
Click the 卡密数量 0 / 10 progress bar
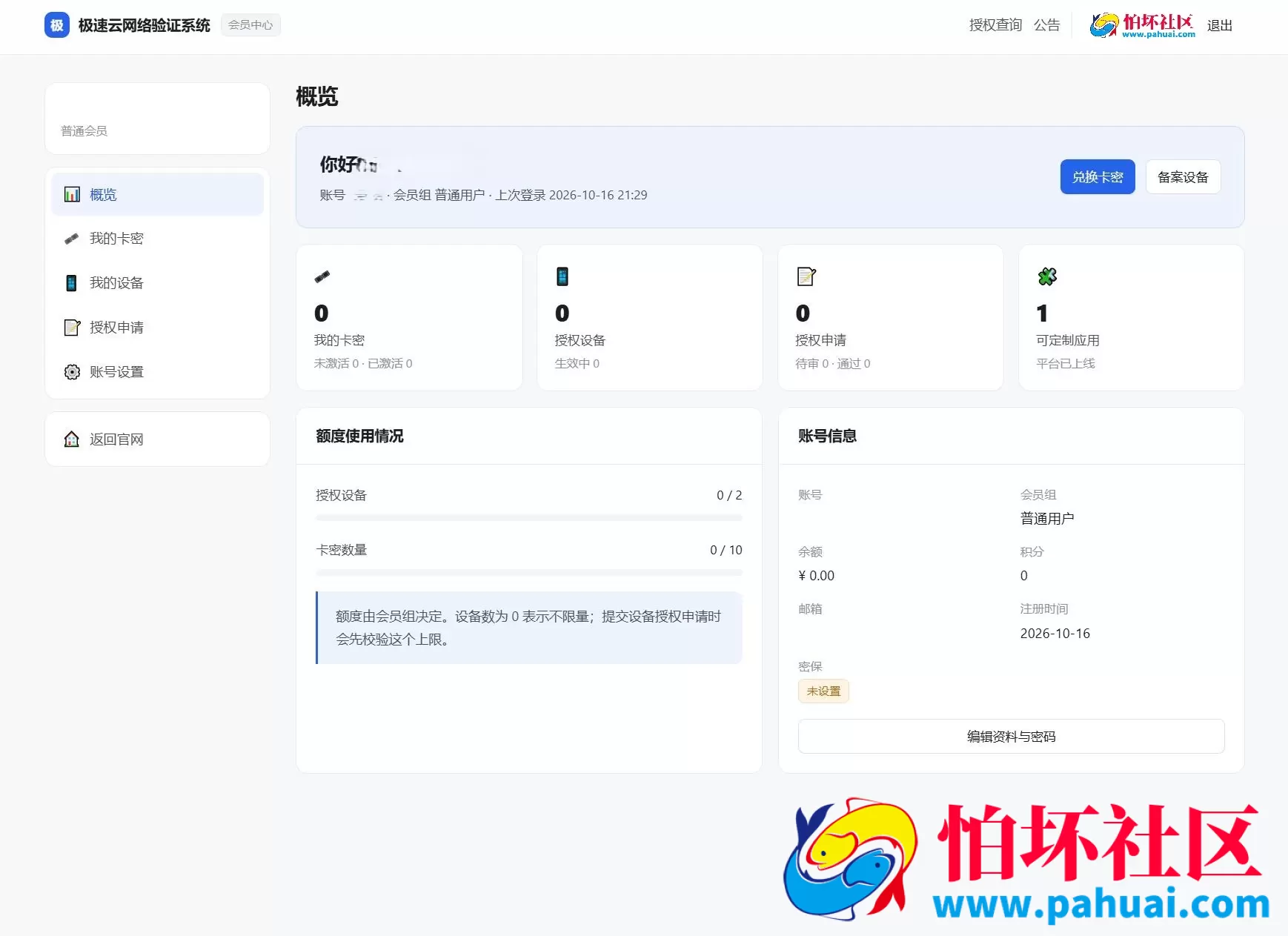click(529, 573)
